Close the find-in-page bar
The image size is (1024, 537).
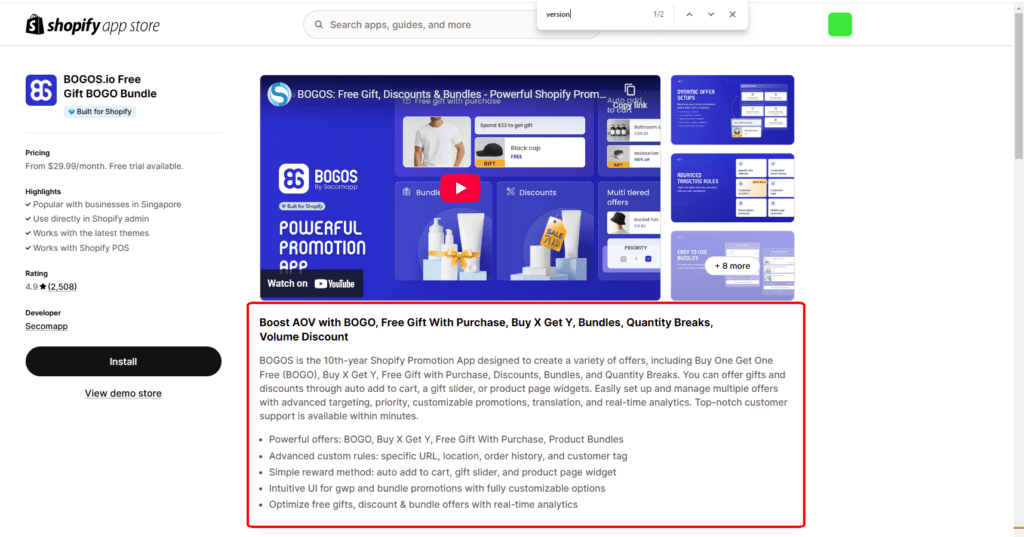point(733,15)
